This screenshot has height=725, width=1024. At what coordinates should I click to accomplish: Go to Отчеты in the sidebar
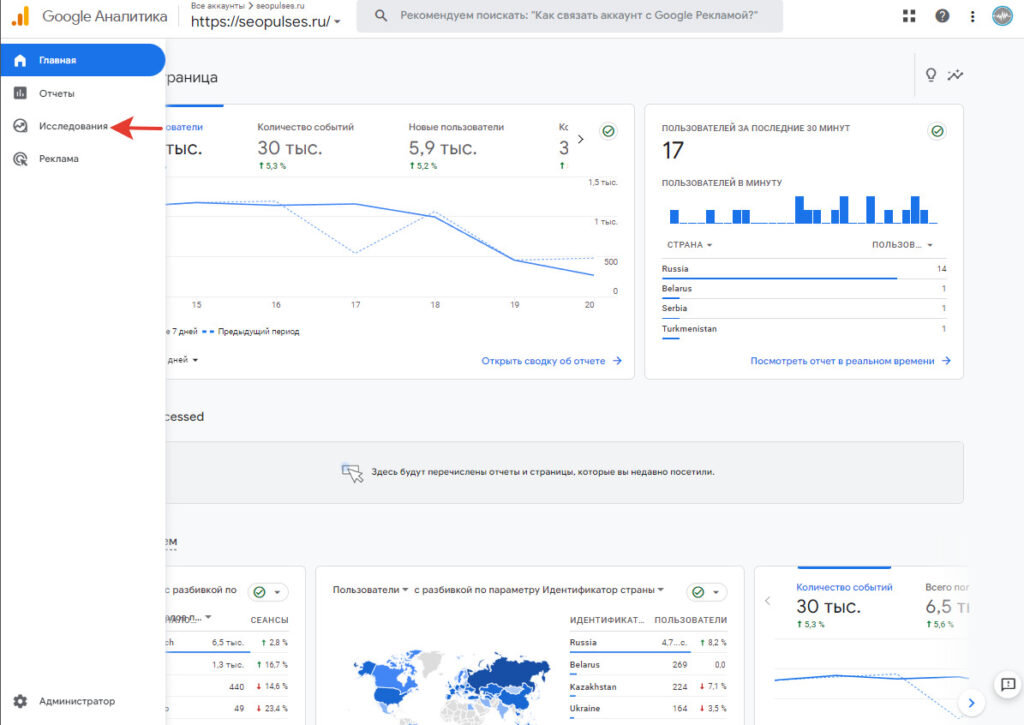click(x=56, y=93)
